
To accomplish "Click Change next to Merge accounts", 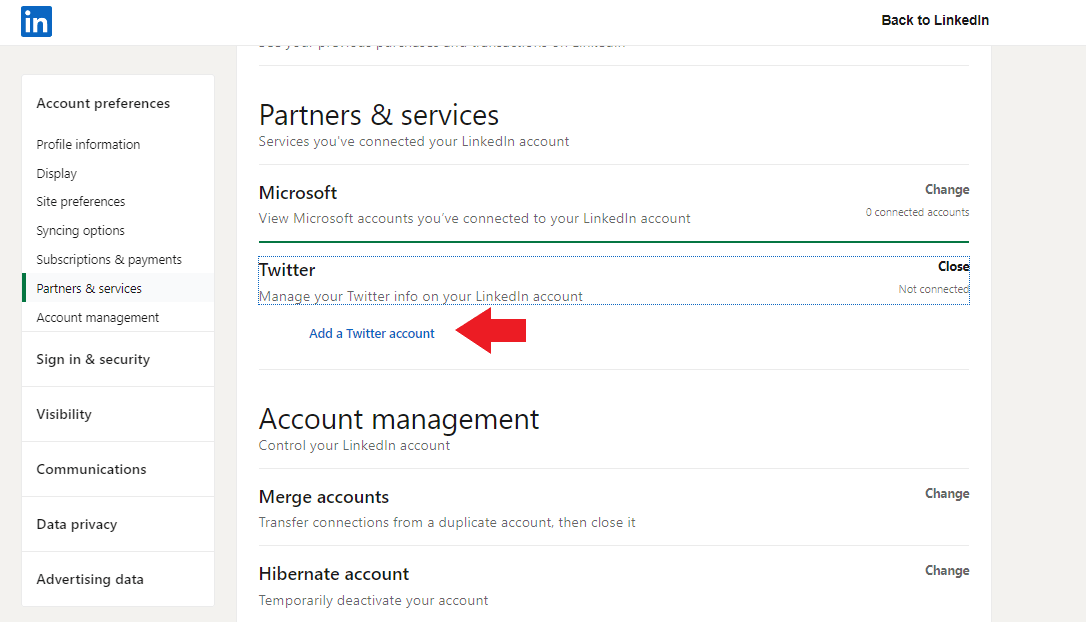I will point(946,494).
